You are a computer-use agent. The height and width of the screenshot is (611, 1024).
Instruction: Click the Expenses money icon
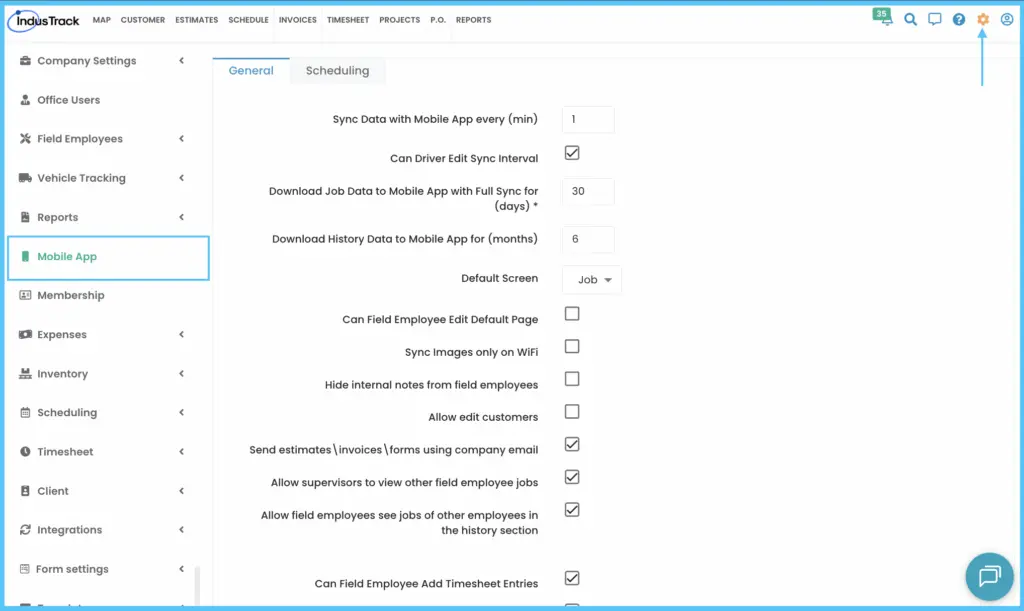pyautogui.click(x=25, y=334)
